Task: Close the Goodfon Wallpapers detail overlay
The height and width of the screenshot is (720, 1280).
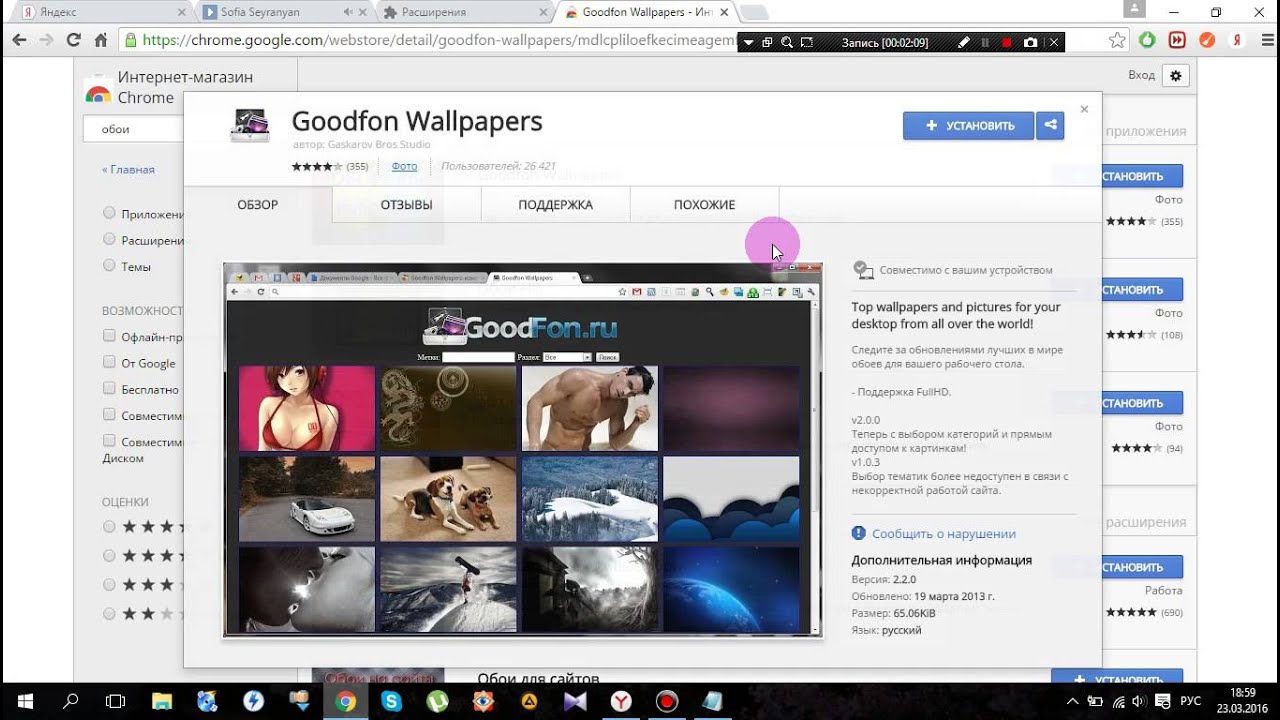Action: (1084, 109)
